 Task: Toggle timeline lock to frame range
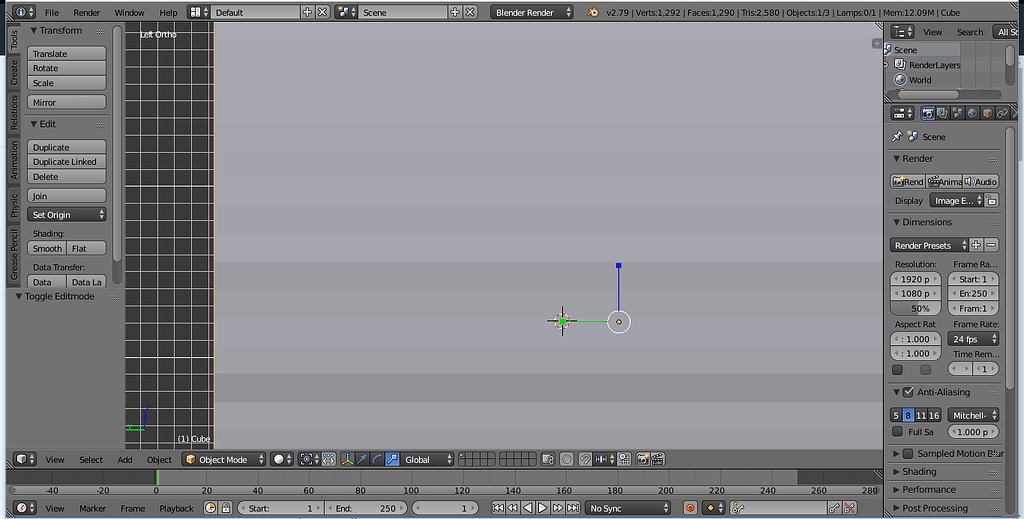tap(226, 508)
